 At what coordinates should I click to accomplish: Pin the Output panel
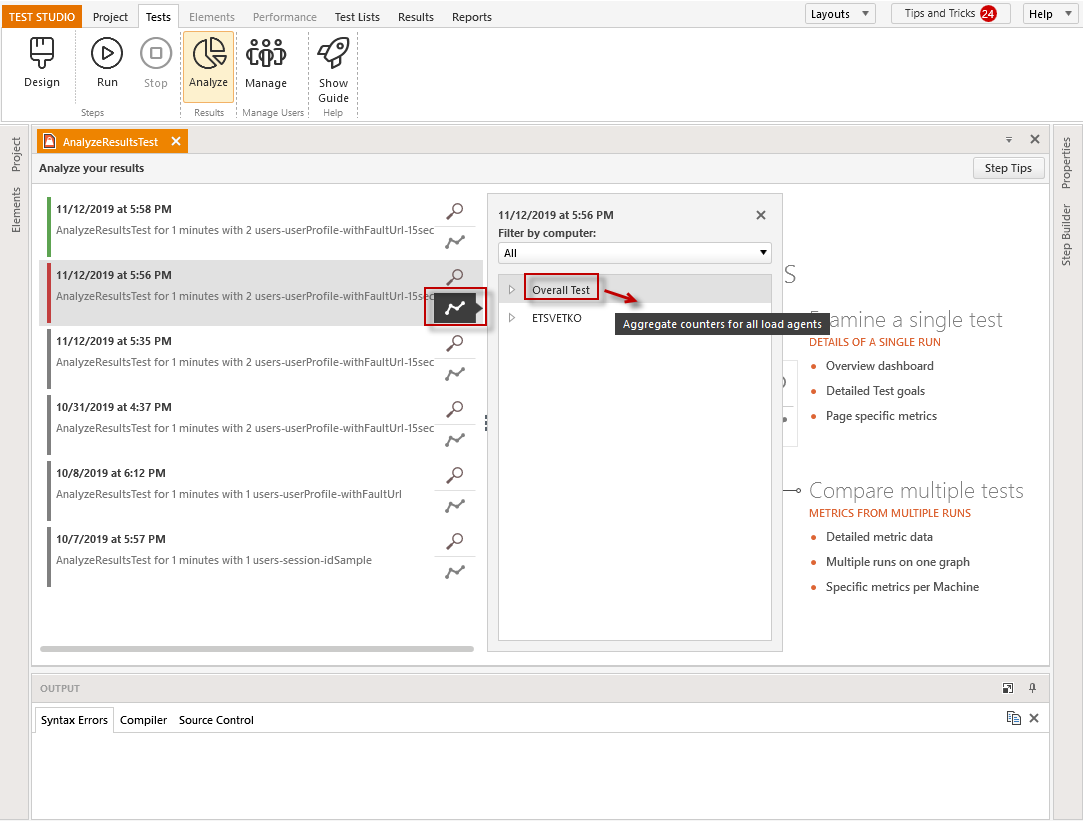[x=1033, y=688]
